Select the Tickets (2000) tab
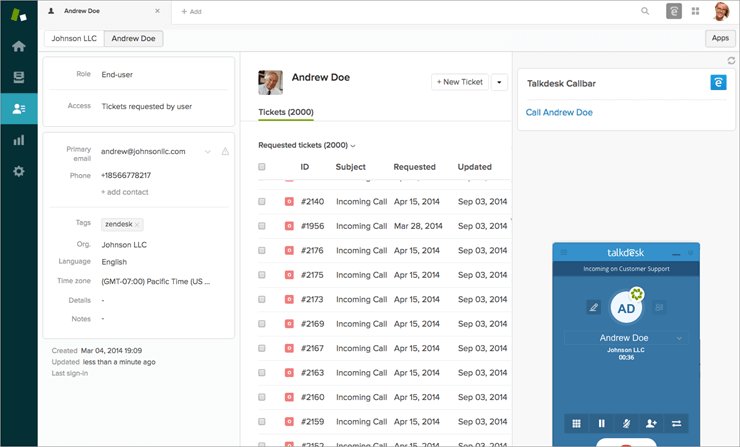 [x=286, y=111]
